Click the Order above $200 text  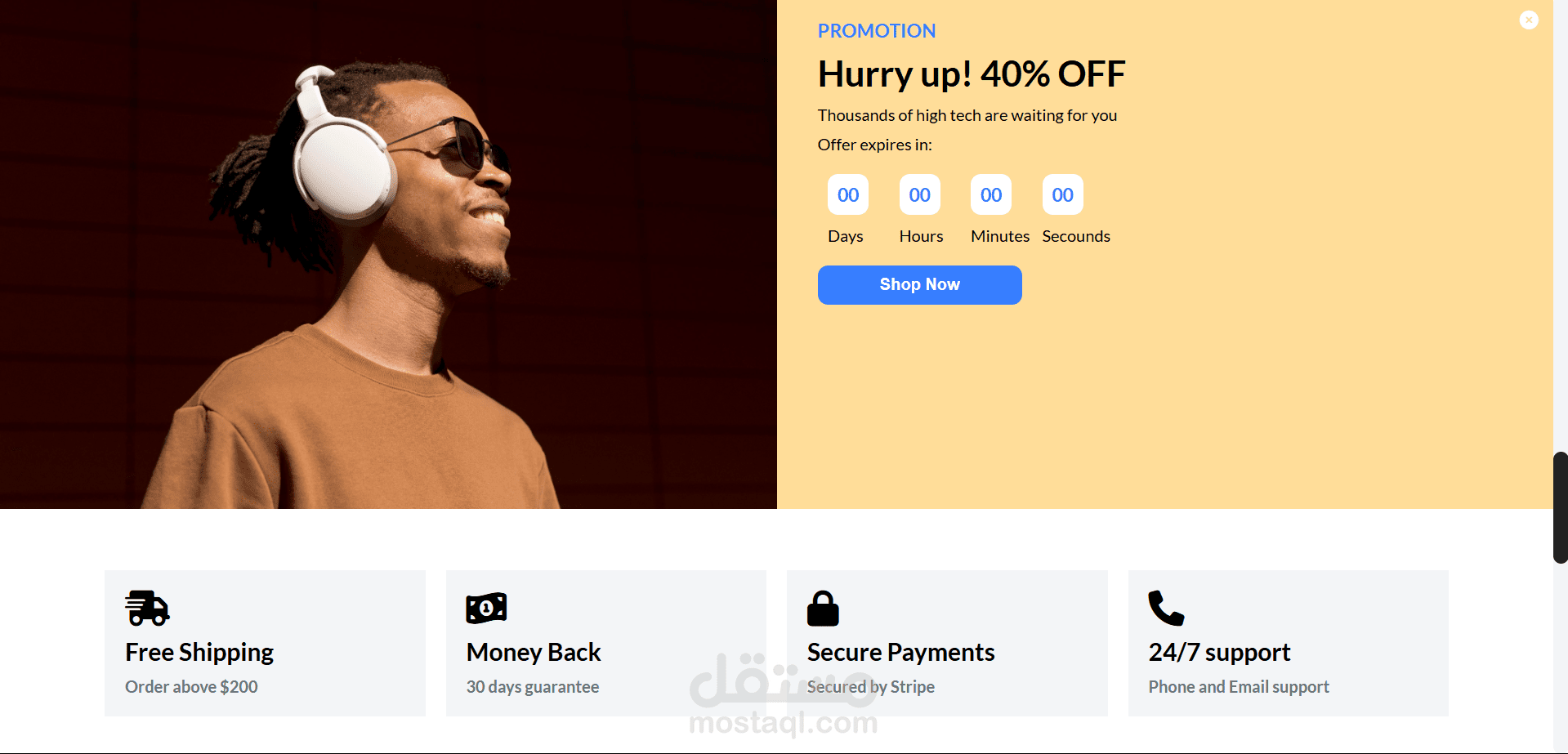click(191, 687)
